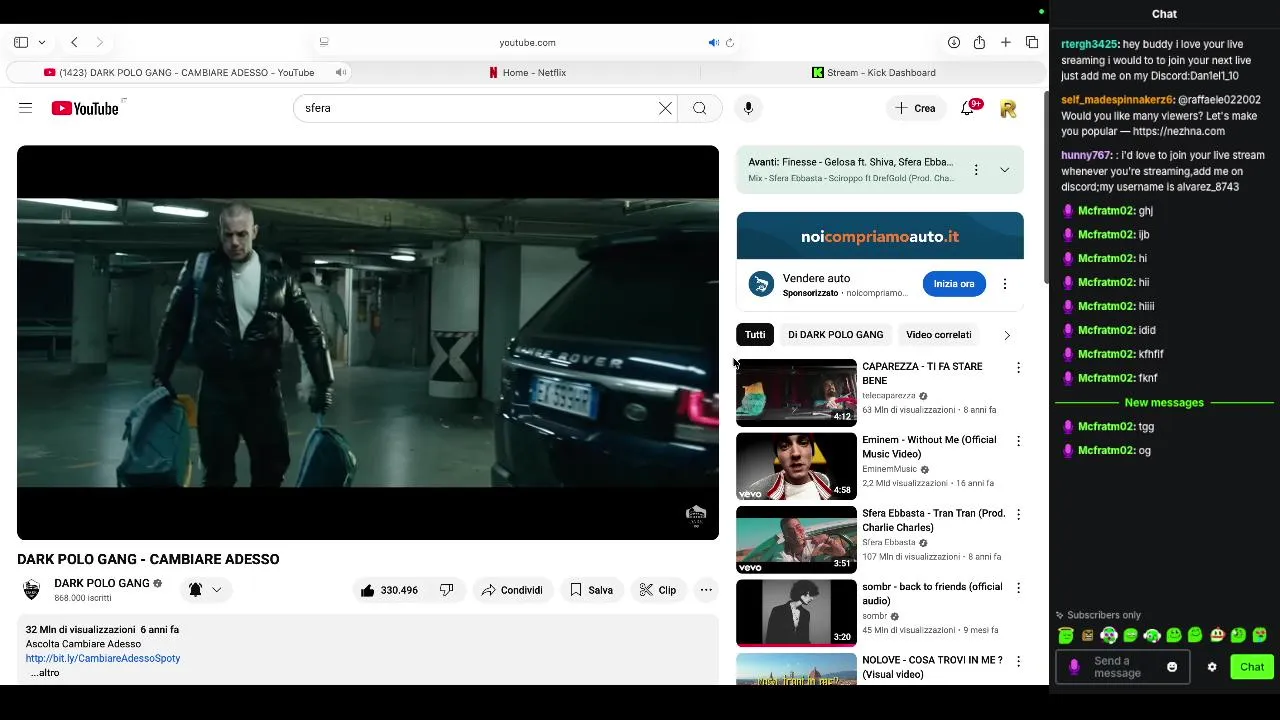Screen dimensions: 1280x720
Task: Select 'Di DARK POLO GANG' filter chip
Action: [835, 335]
